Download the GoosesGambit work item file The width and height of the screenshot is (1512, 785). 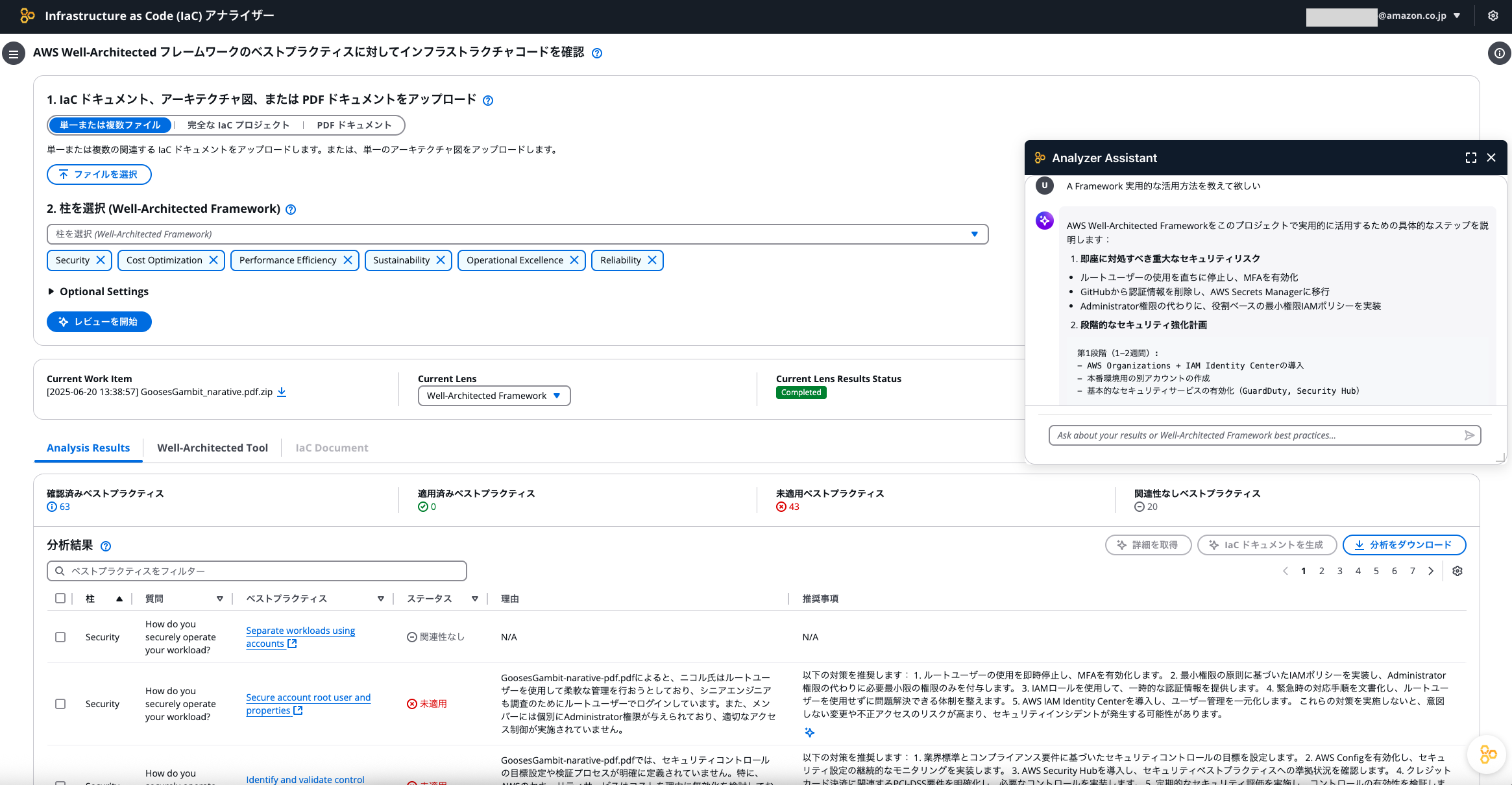click(282, 392)
